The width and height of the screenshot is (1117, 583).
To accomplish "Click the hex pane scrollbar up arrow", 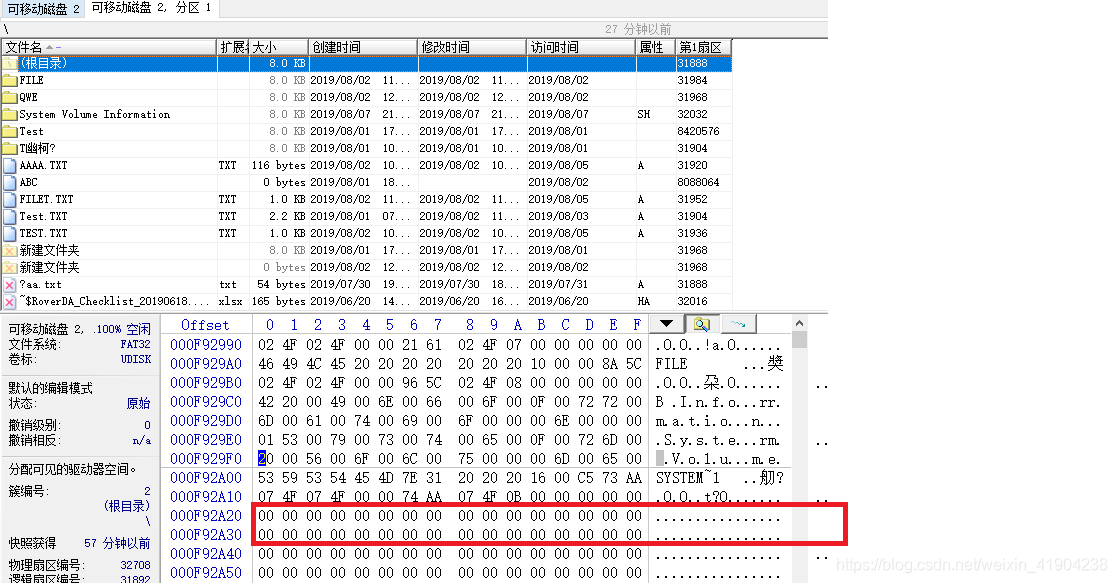I will click(799, 323).
